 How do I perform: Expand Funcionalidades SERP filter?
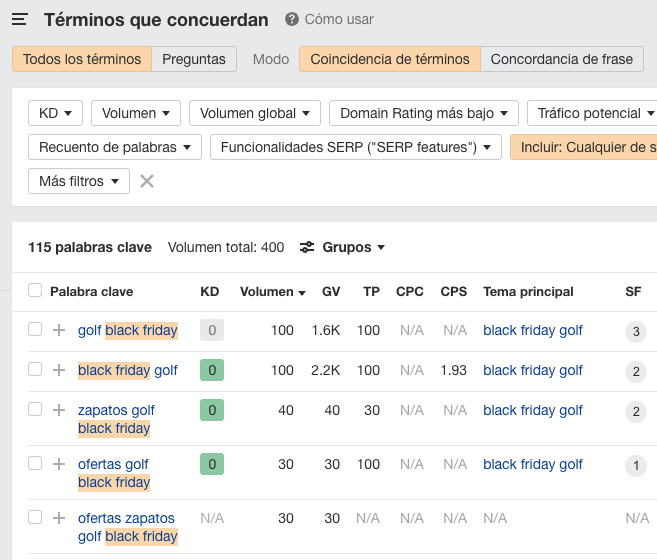pyautogui.click(x=356, y=147)
